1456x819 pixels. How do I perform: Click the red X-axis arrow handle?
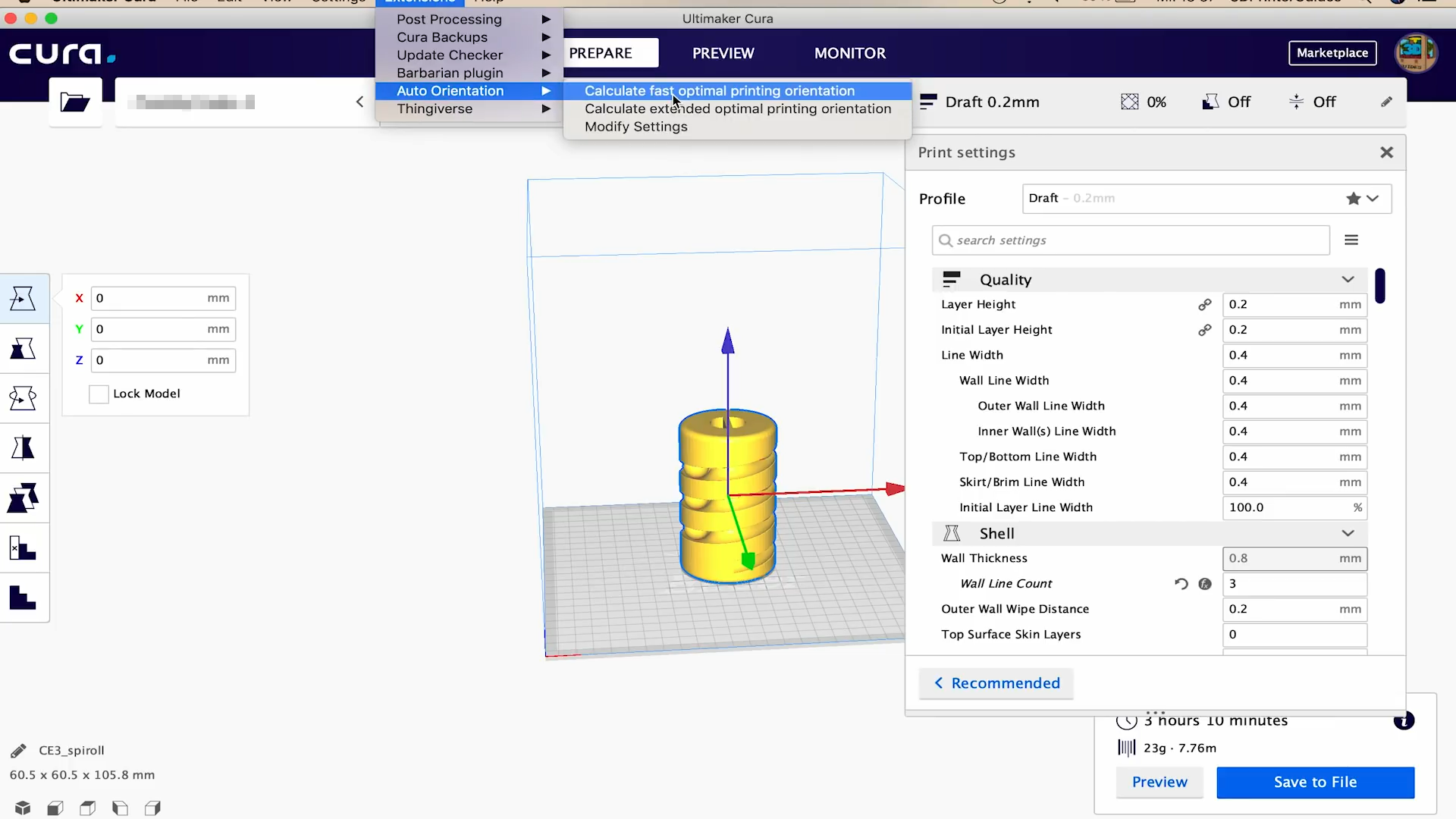click(896, 489)
